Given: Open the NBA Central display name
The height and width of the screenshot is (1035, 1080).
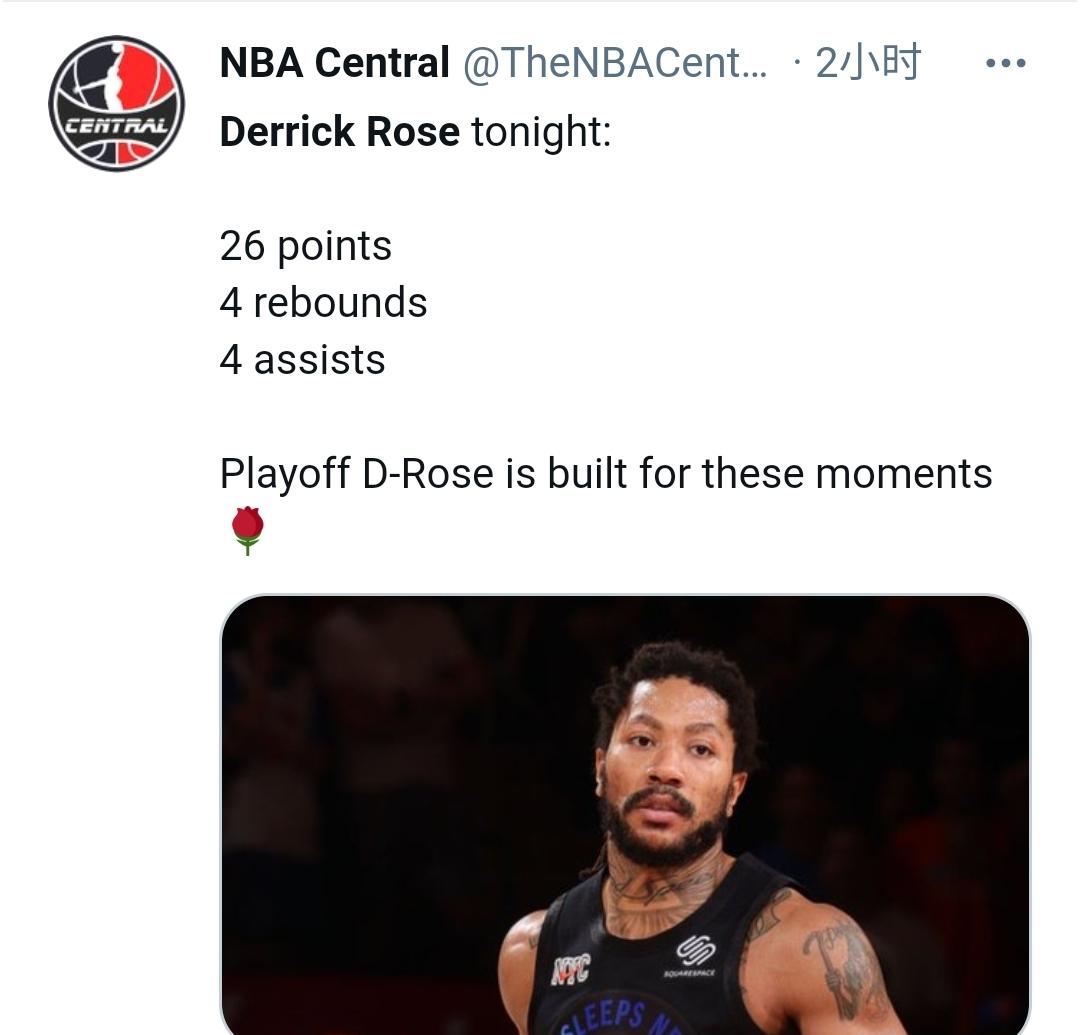Looking at the screenshot, I should point(334,64).
